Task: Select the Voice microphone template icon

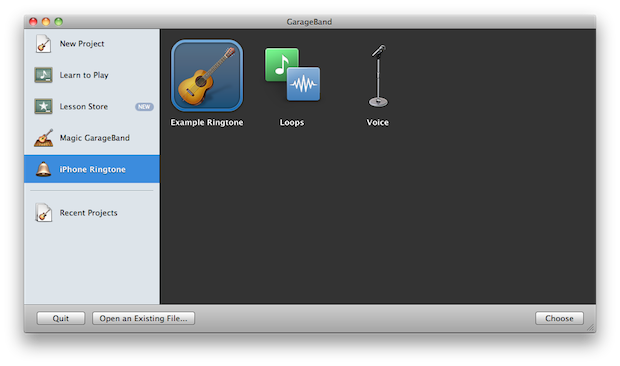Action: click(x=378, y=75)
